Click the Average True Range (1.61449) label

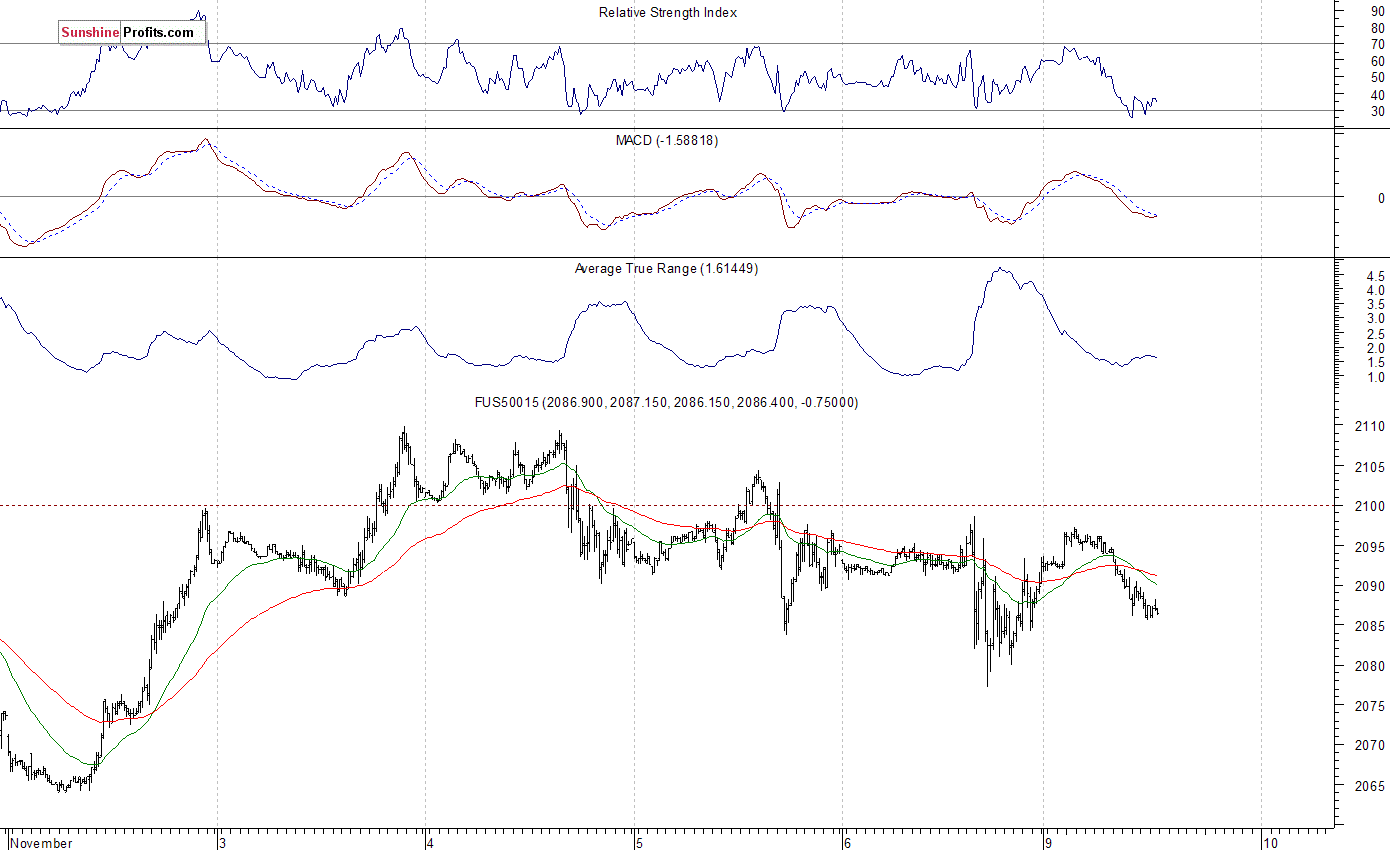(x=666, y=269)
